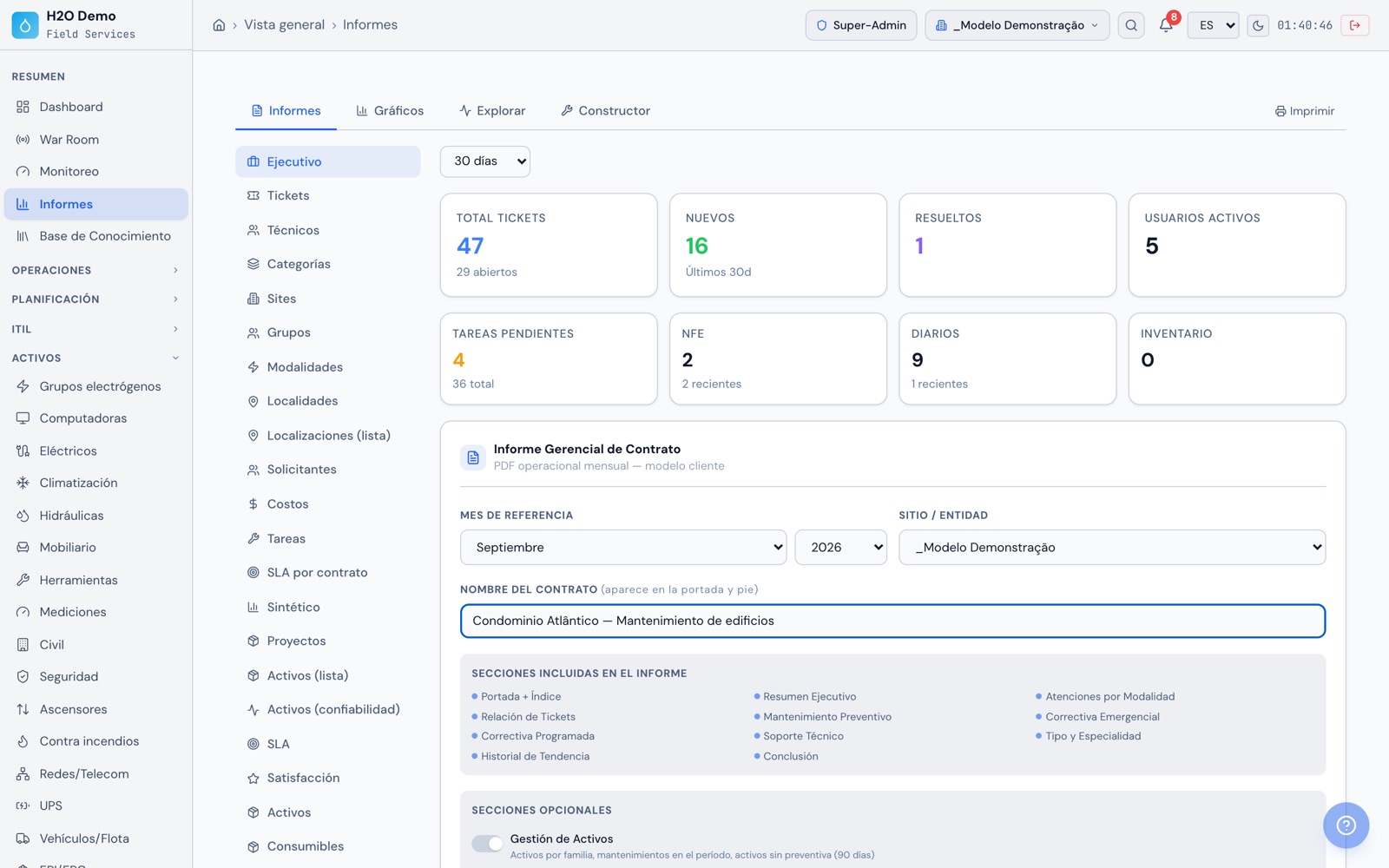
Task: Open the _Modelo Demonstração tenant switcher
Action: [x=1017, y=25]
